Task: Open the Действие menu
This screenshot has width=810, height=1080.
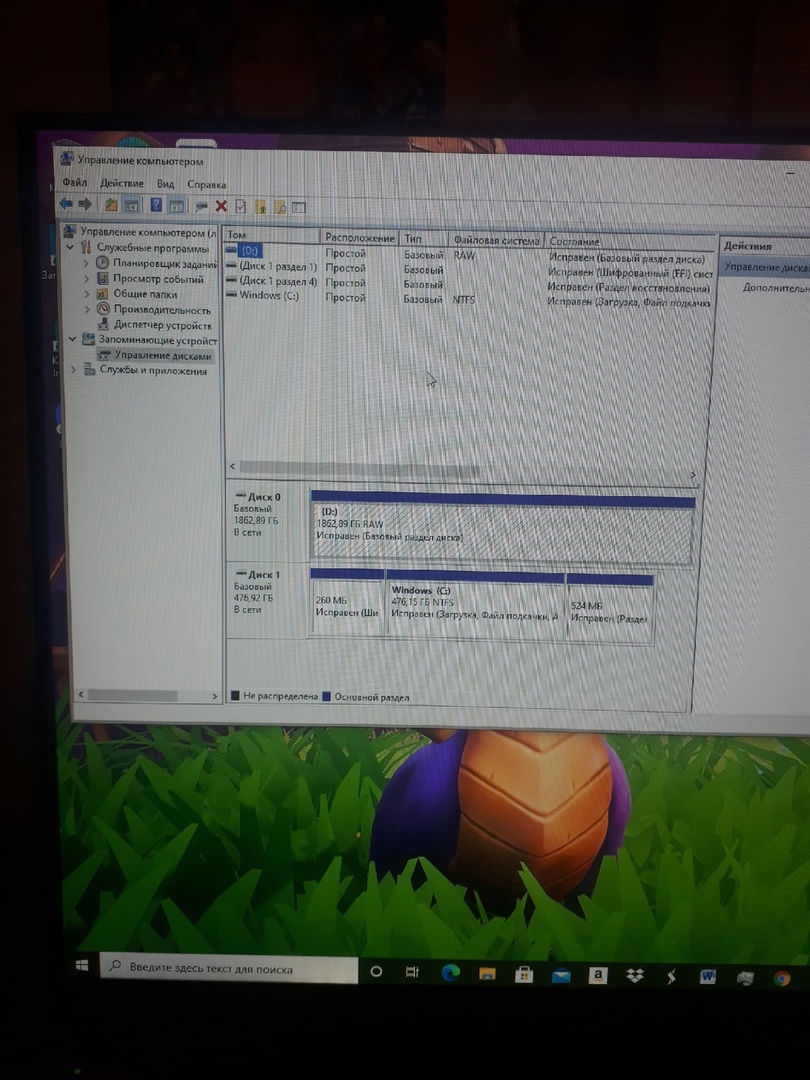Action: pos(121,183)
